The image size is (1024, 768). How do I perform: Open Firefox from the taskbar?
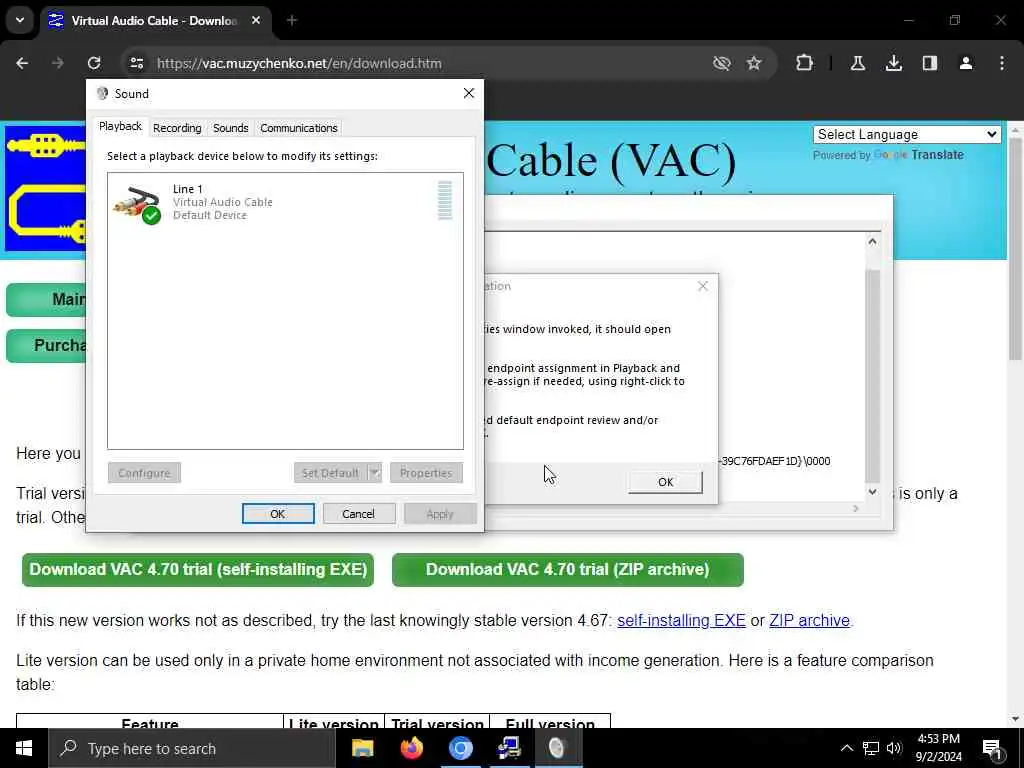tap(411, 748)
